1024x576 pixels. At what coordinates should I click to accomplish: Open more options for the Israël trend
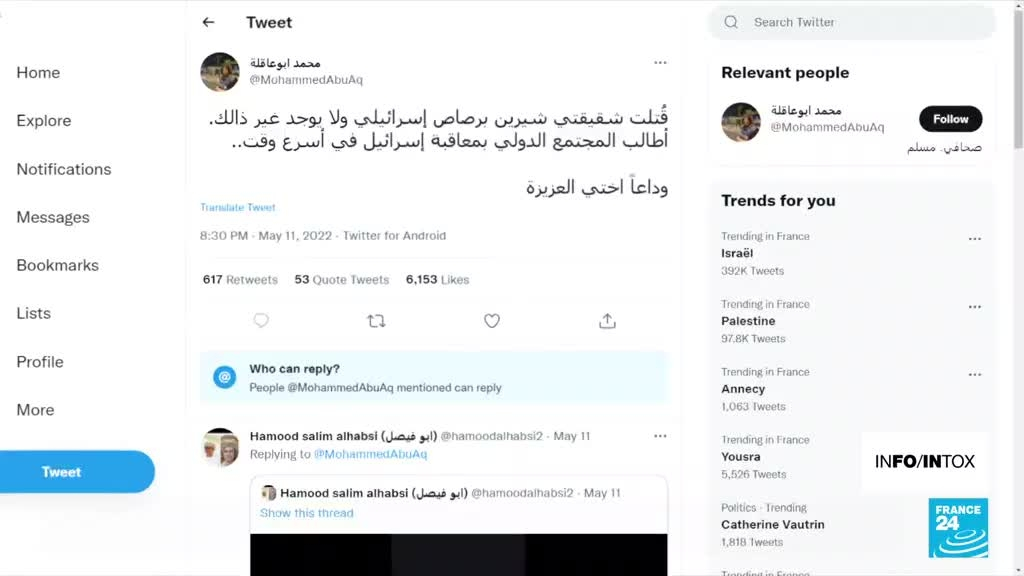coord(974,239)
